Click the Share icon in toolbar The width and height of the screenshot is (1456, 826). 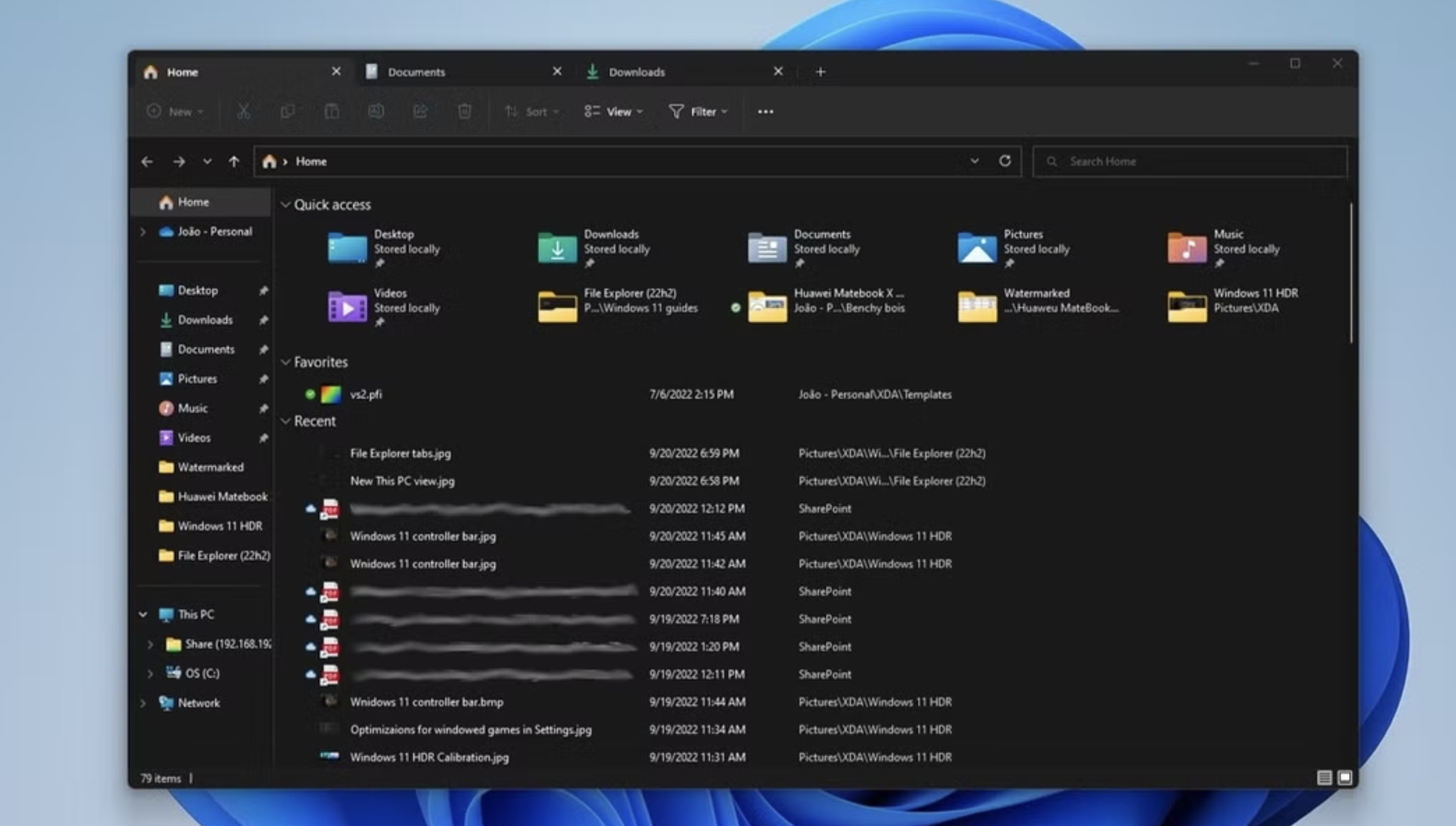click(420, 111)
